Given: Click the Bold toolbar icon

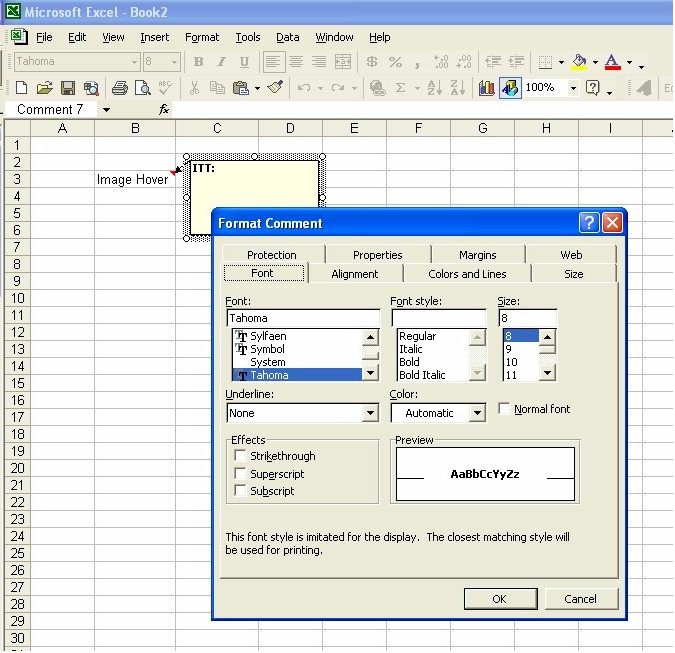Looking at the screenshot, I should [x=198, y=62].
